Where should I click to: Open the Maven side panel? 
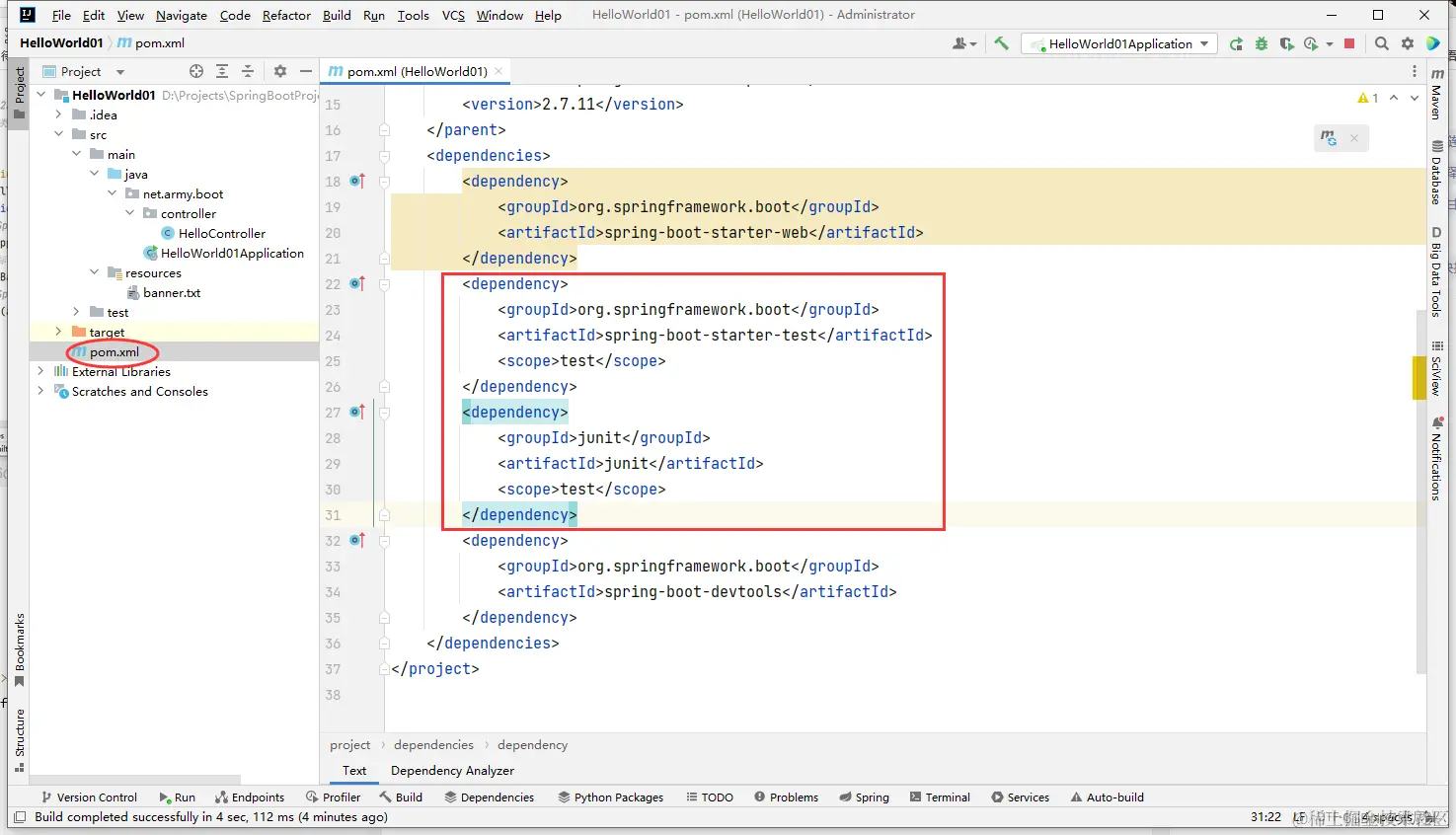click(x=1436, y=95)
